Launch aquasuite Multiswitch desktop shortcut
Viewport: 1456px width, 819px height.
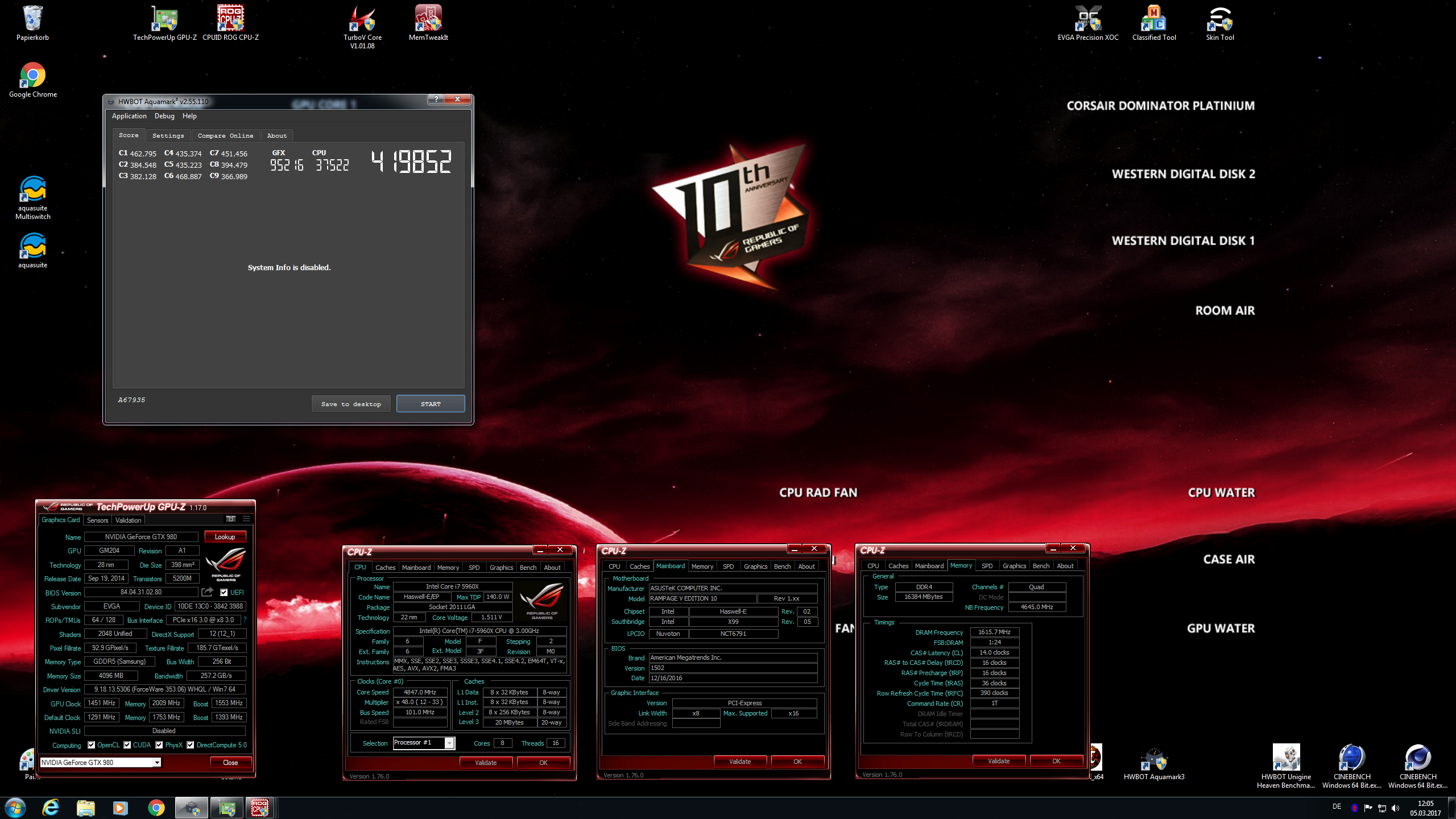(32, 197)
